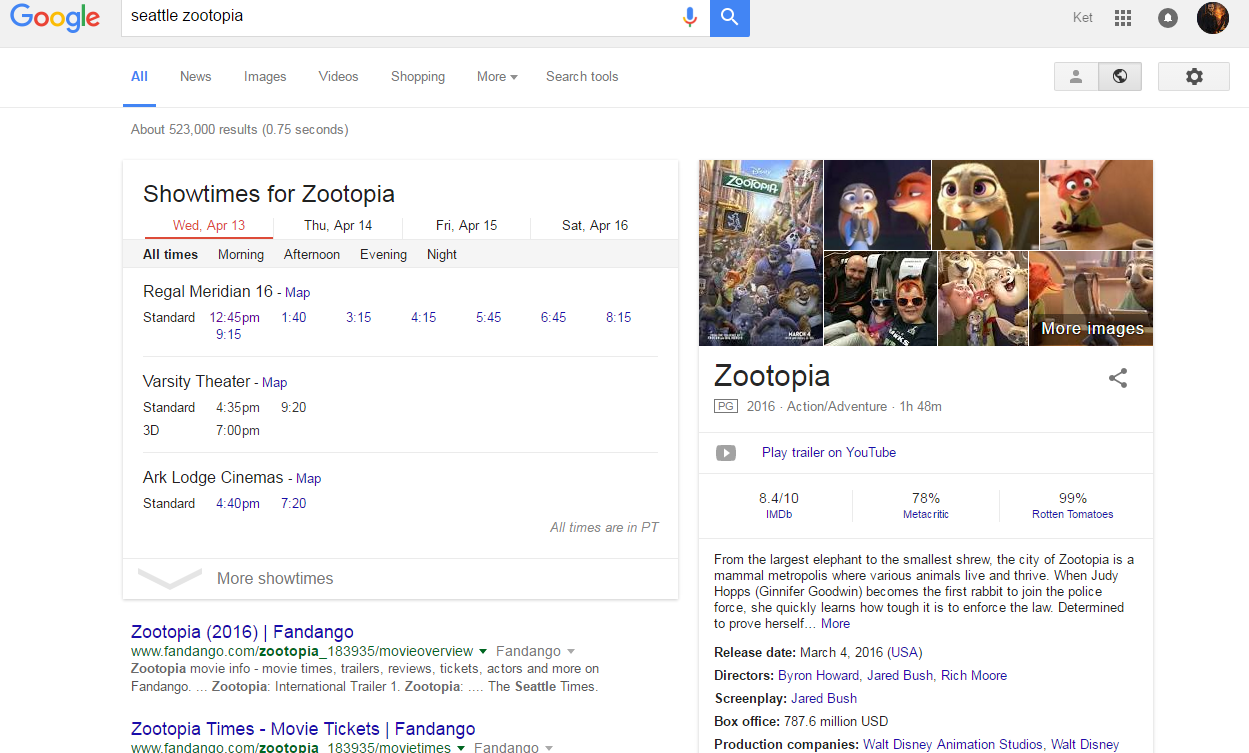Filter showtimes by Afternoon
The width and height of the screenshot is (1249, 753).
coord(312,254)
